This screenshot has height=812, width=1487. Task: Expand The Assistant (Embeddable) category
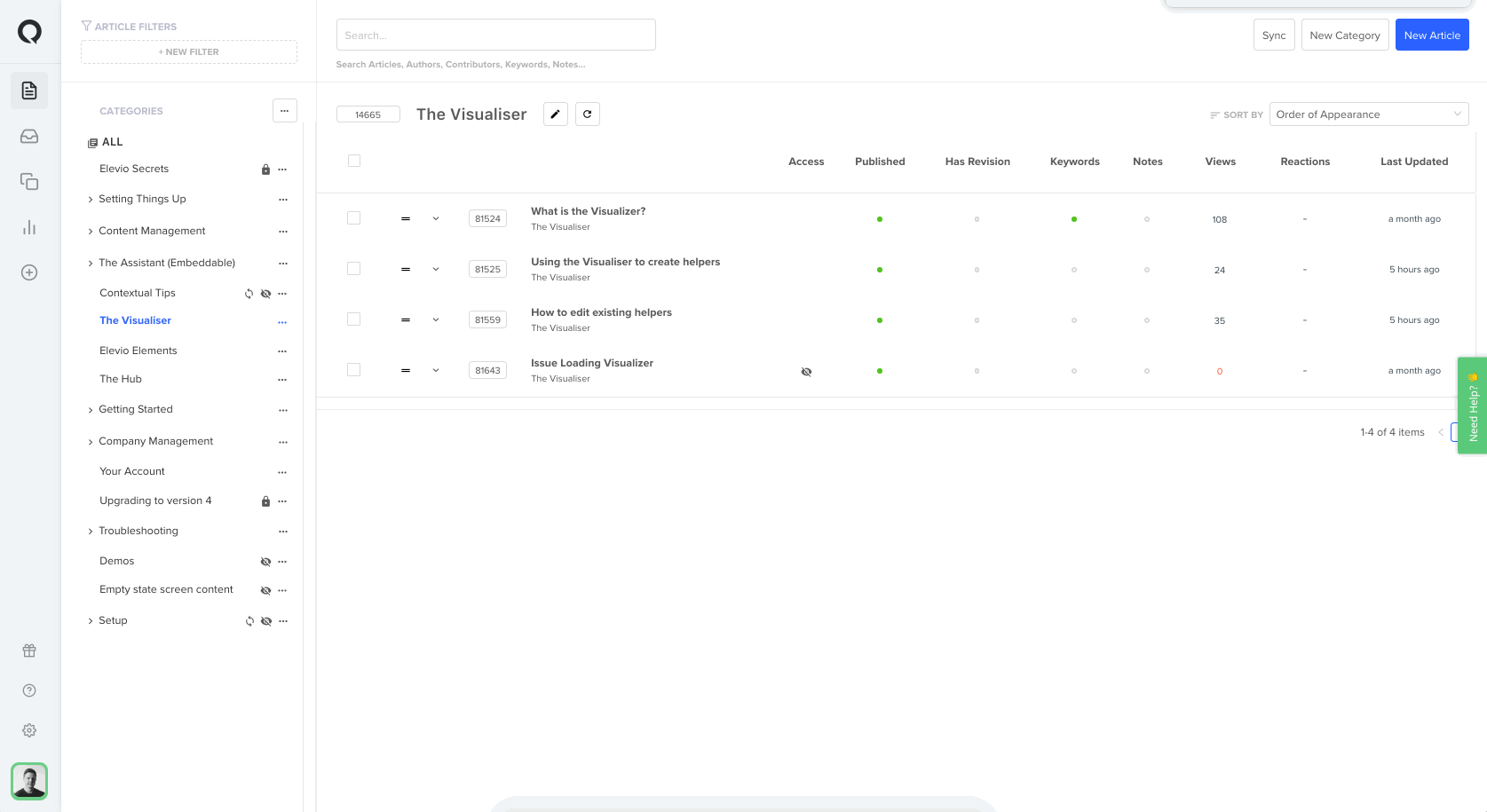pos(91,264)
